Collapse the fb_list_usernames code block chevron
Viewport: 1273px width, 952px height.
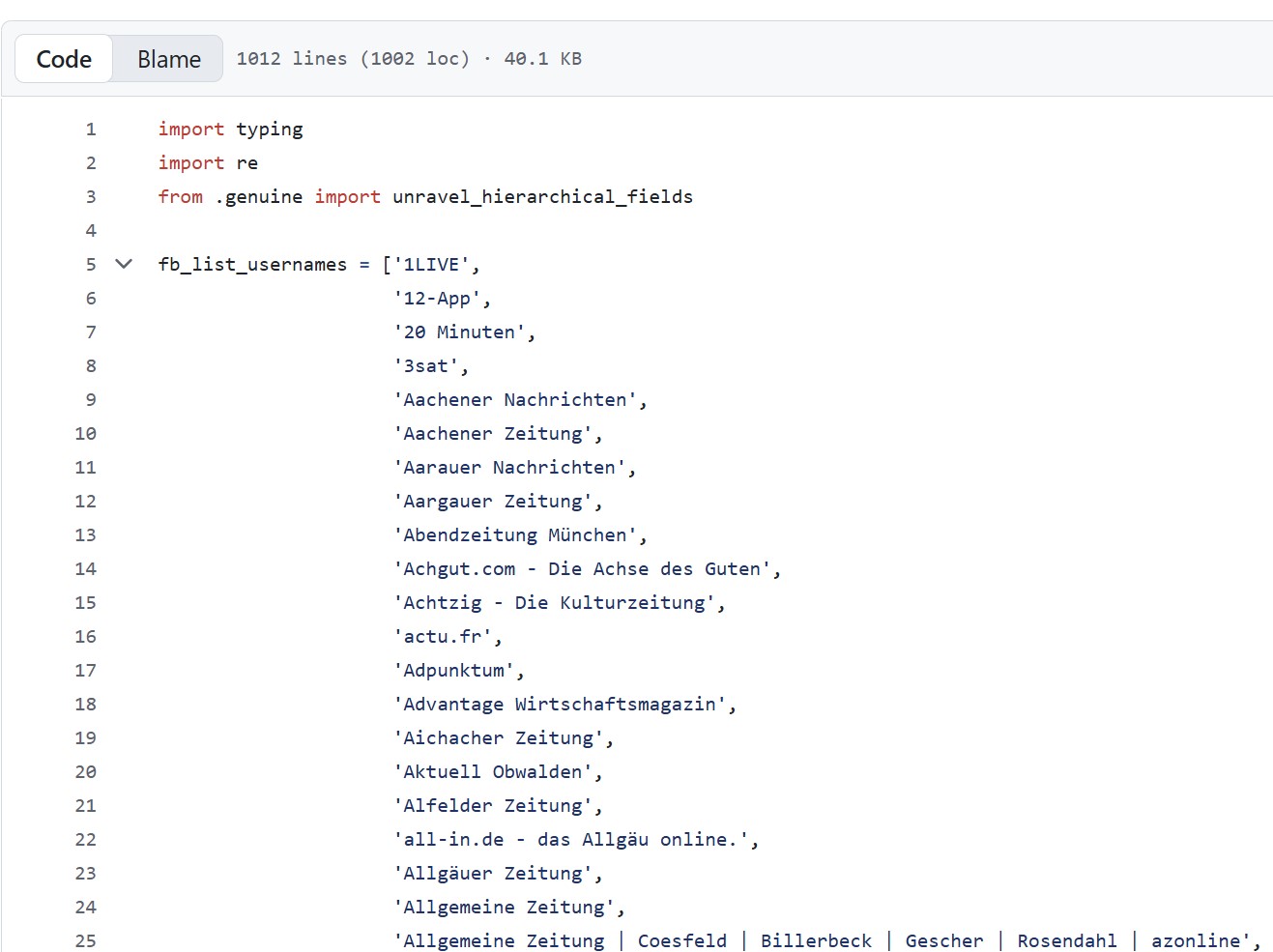124,264
